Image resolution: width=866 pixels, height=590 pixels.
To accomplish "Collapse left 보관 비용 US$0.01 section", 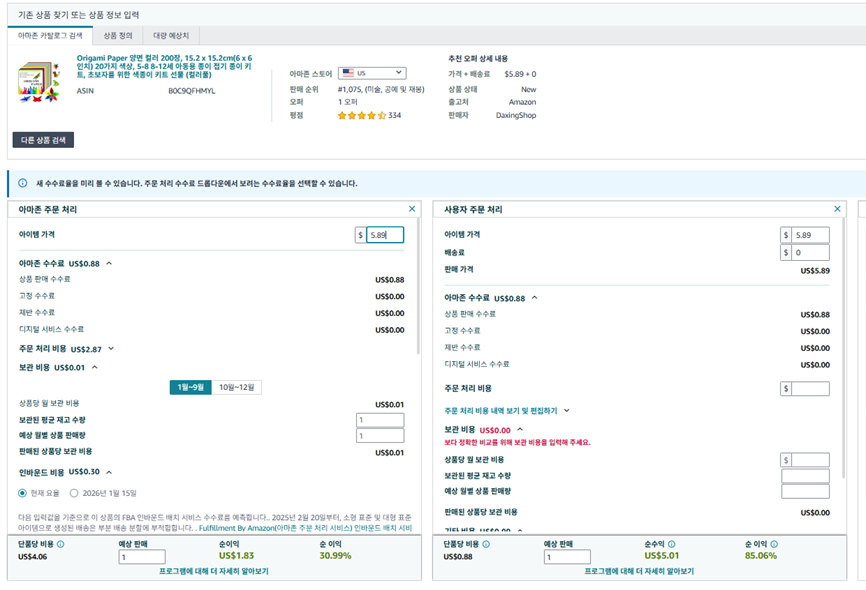I will 94,367.
